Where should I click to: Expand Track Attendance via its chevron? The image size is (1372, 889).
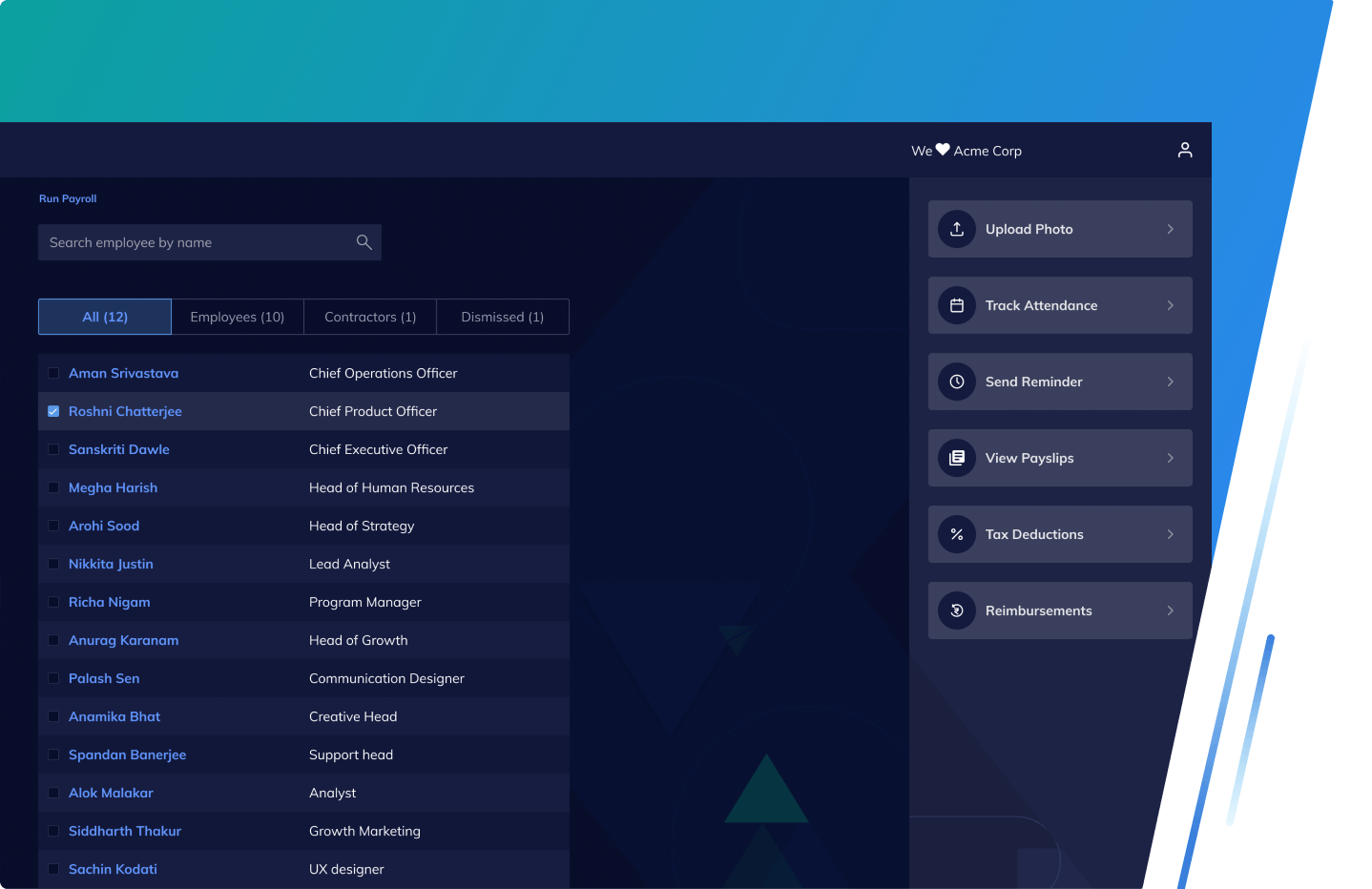[x=1171, y=305]
